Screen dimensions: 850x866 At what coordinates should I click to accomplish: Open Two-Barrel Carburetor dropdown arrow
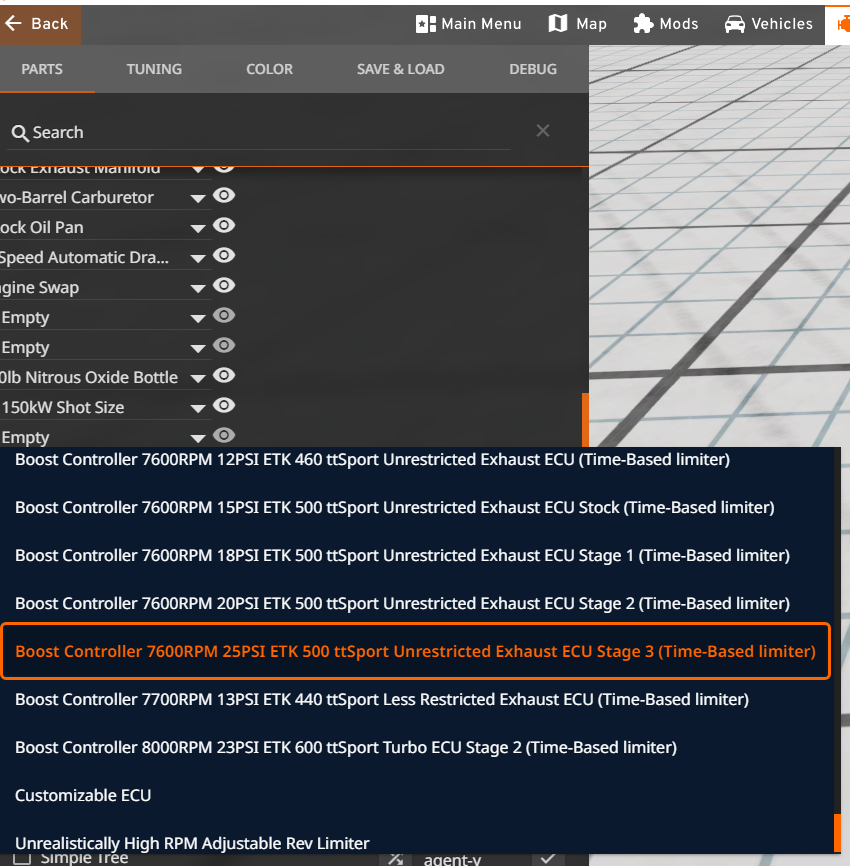point(198,198)
